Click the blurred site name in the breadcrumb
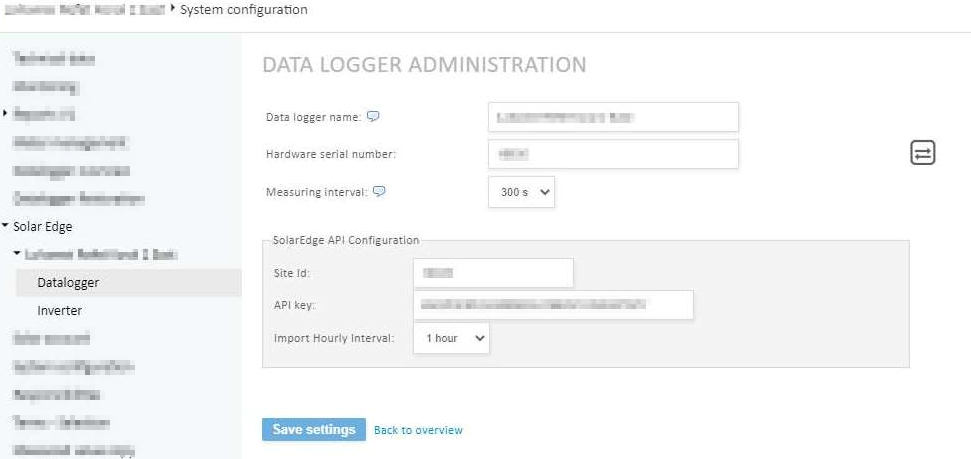Image resolution: width=971 pixels, height=459 pixels. (x=84, y=10)
